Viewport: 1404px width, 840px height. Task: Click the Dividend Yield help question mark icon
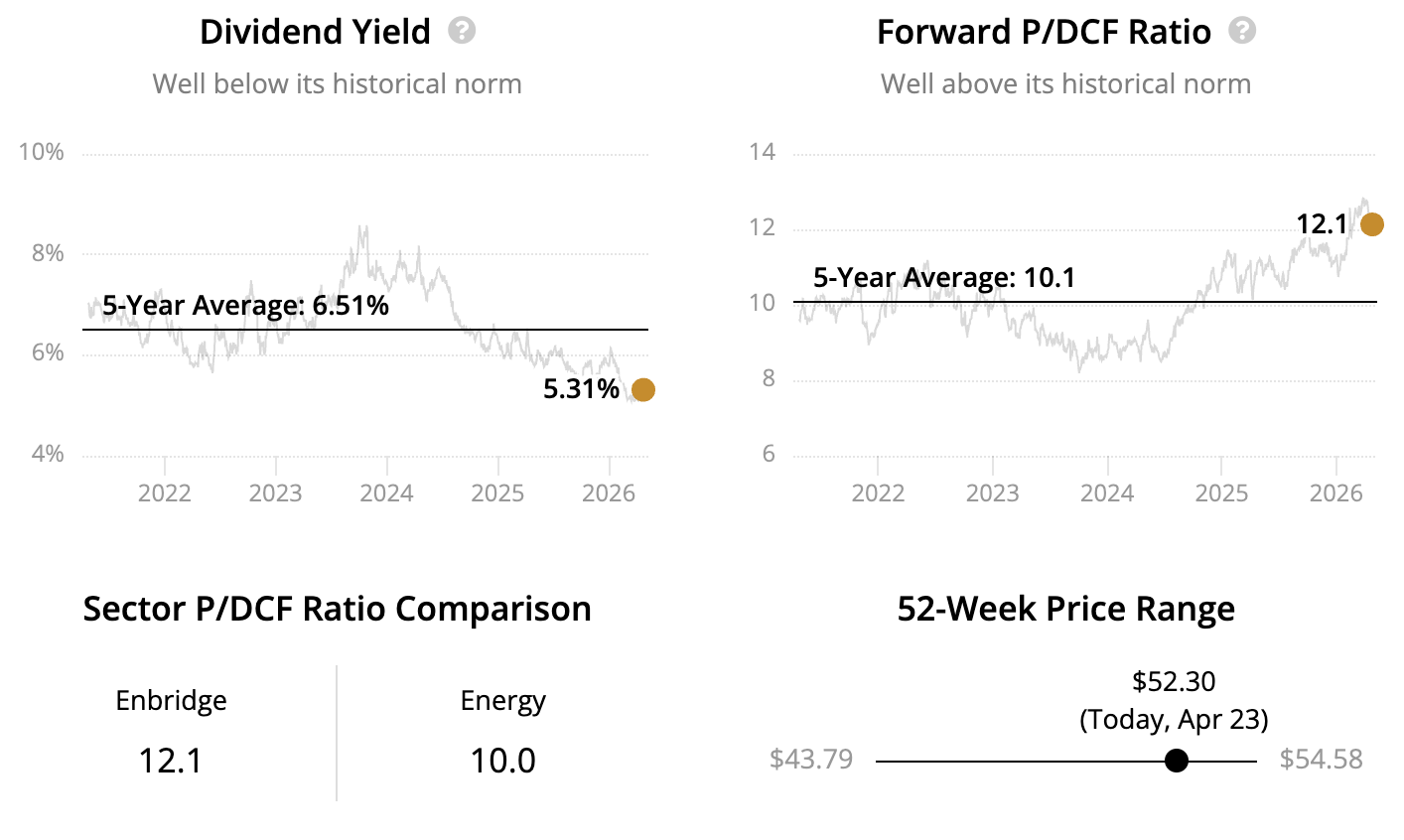pyautogui.click(x=462, y=31)
